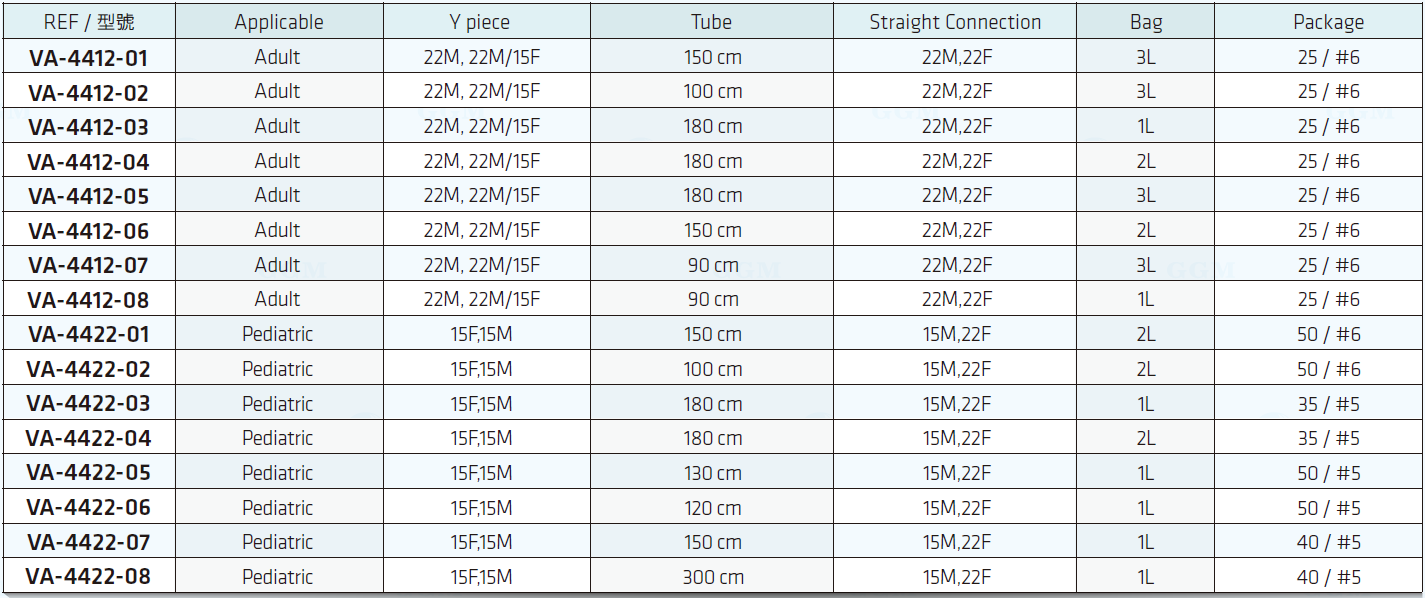Select the 130 cm tube value
Viewport: 1425px width, 598px height.
pos(712,473)
